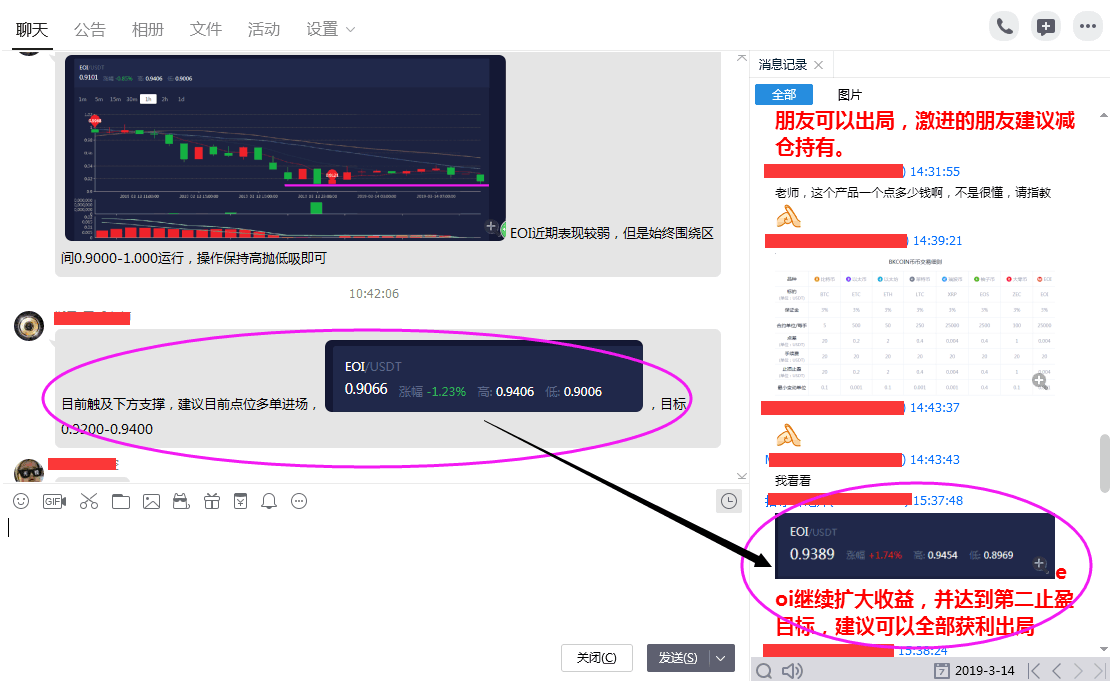Open the emoji picker in the chat toolbar
Viewport: 1110px width, 681px height.
point(21,501)
